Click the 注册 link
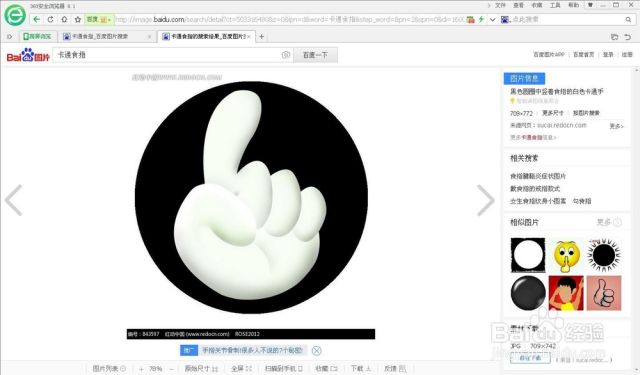This screenshot has height=375, width=640. 627,54
